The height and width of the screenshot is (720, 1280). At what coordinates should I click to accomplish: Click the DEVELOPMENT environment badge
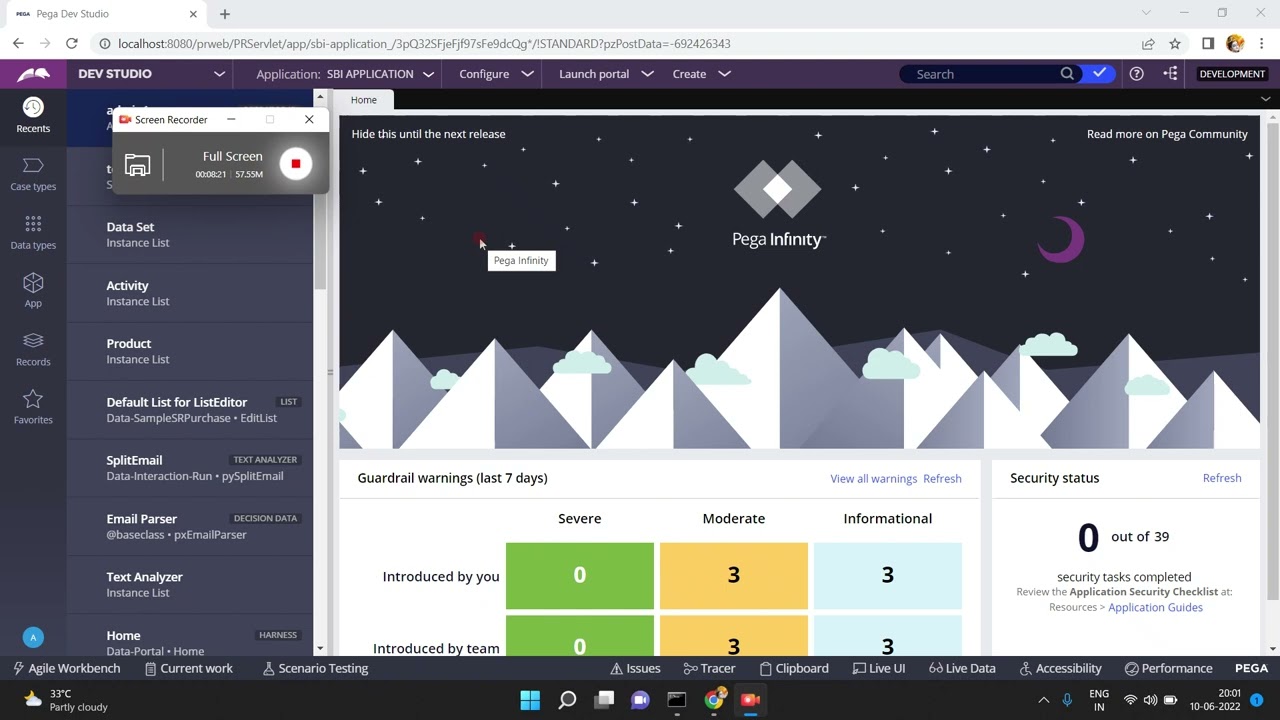pos(1232,74)
